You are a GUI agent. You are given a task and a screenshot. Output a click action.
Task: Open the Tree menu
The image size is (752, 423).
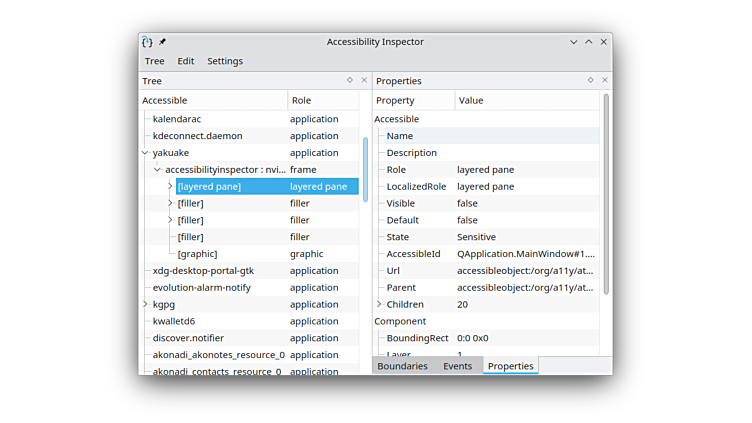(154, 61)
